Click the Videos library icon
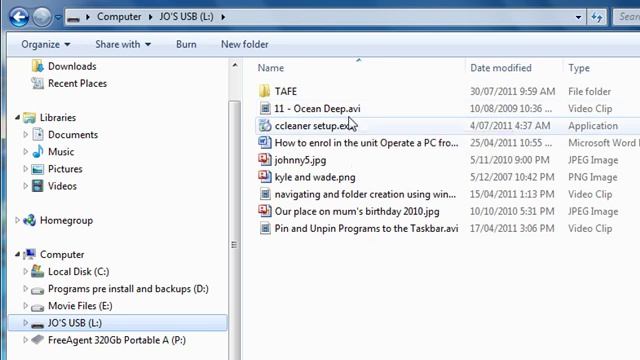Viewport: 640px width, 360px height. click(x=38, y=186)
